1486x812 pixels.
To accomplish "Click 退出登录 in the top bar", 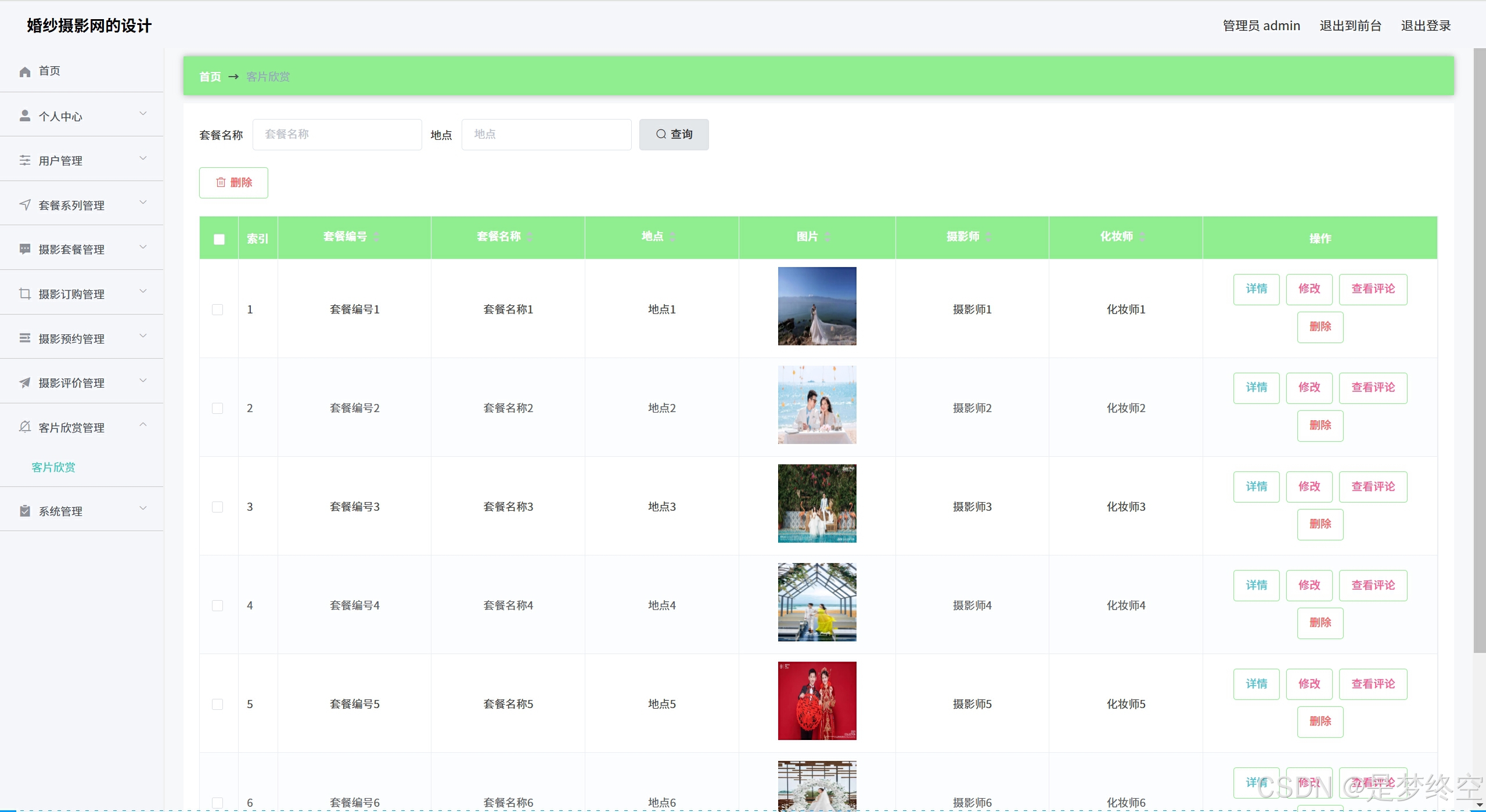I will (x=1426, y=26).
